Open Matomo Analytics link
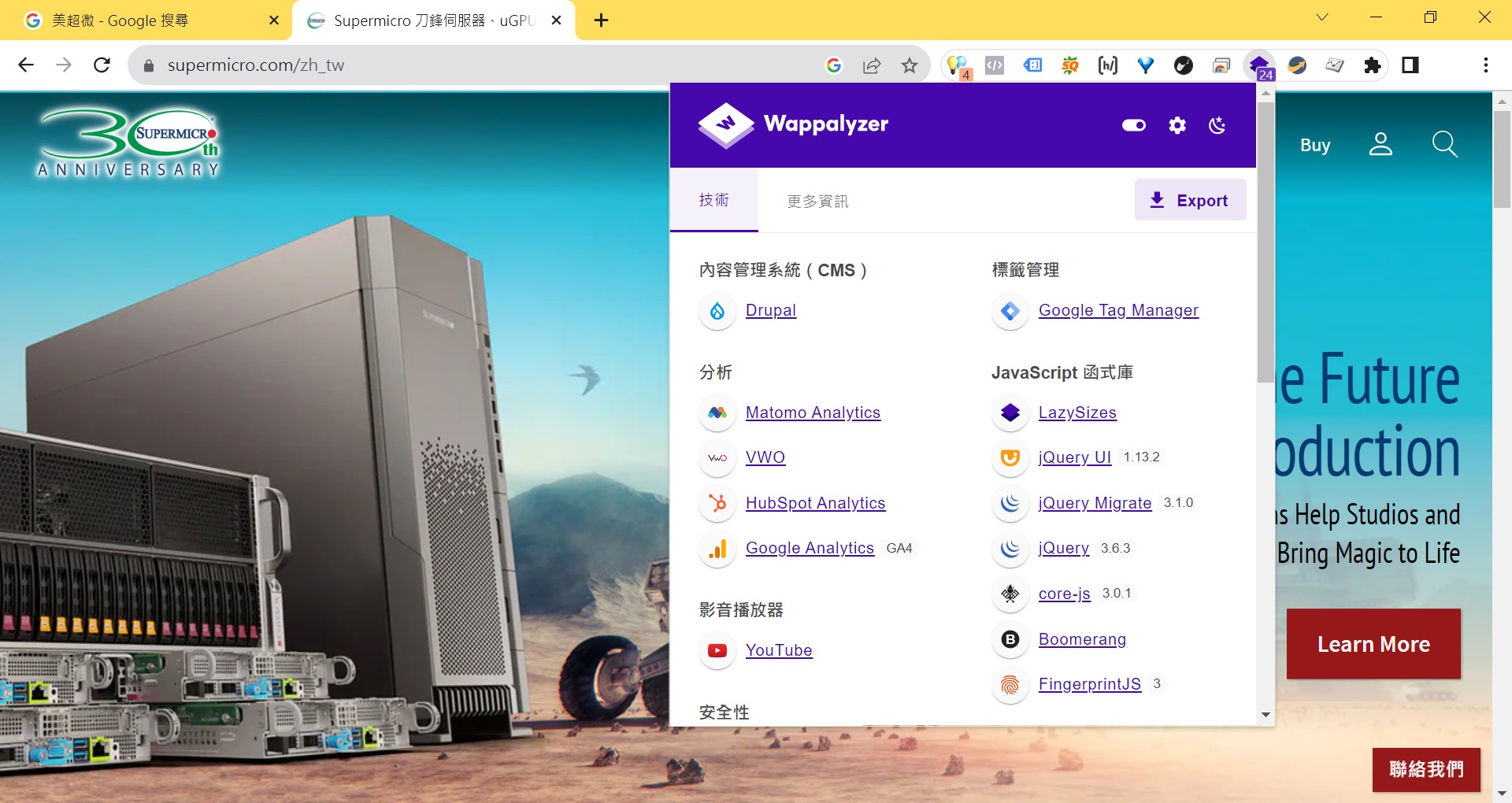The width and height of the screenshot is (1512, 803). tap(813, 413)
